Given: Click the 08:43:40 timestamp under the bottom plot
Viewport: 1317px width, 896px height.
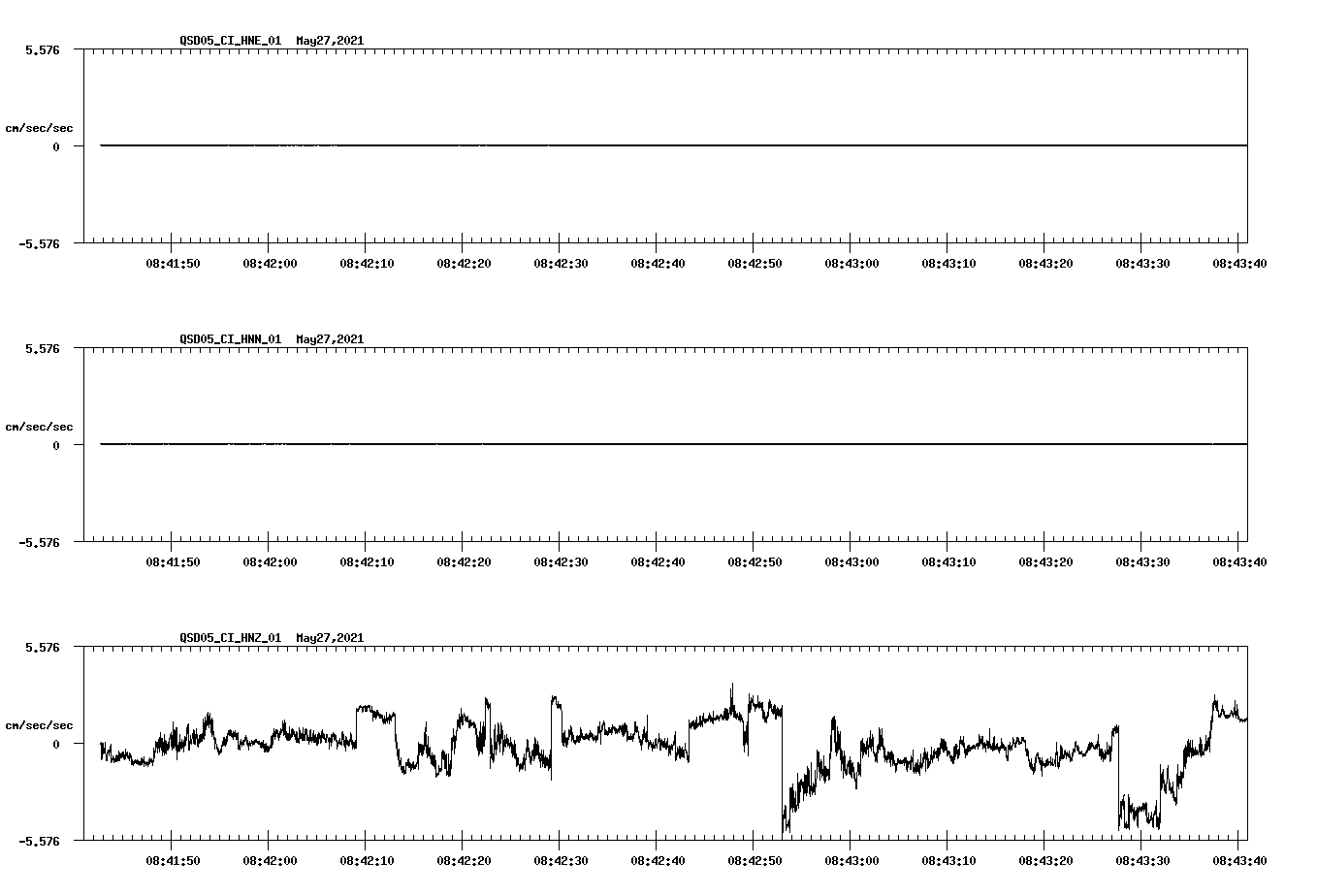Looking at the screenshot, I should [1240, 858].
